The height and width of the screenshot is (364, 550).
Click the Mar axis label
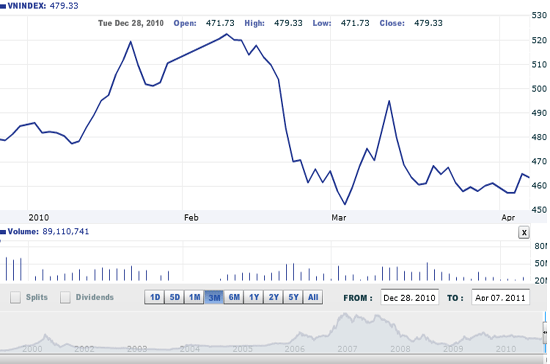339,217
